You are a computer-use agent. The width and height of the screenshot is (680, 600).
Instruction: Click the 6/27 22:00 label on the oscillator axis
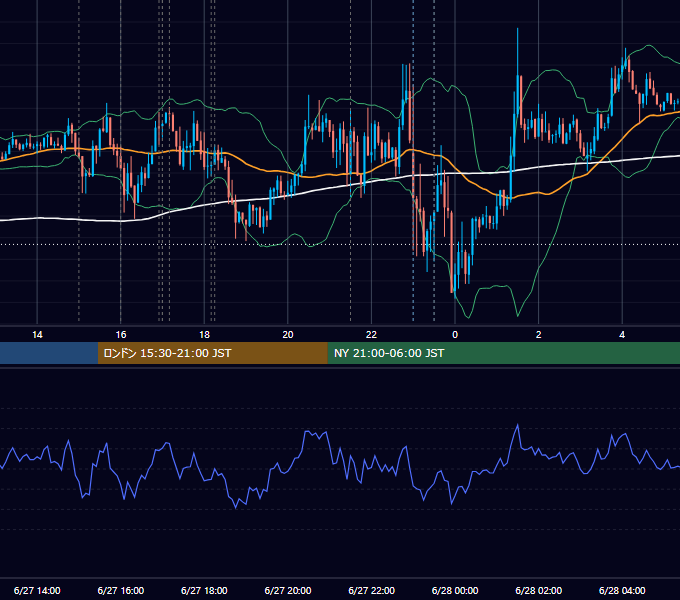(372, 590)
